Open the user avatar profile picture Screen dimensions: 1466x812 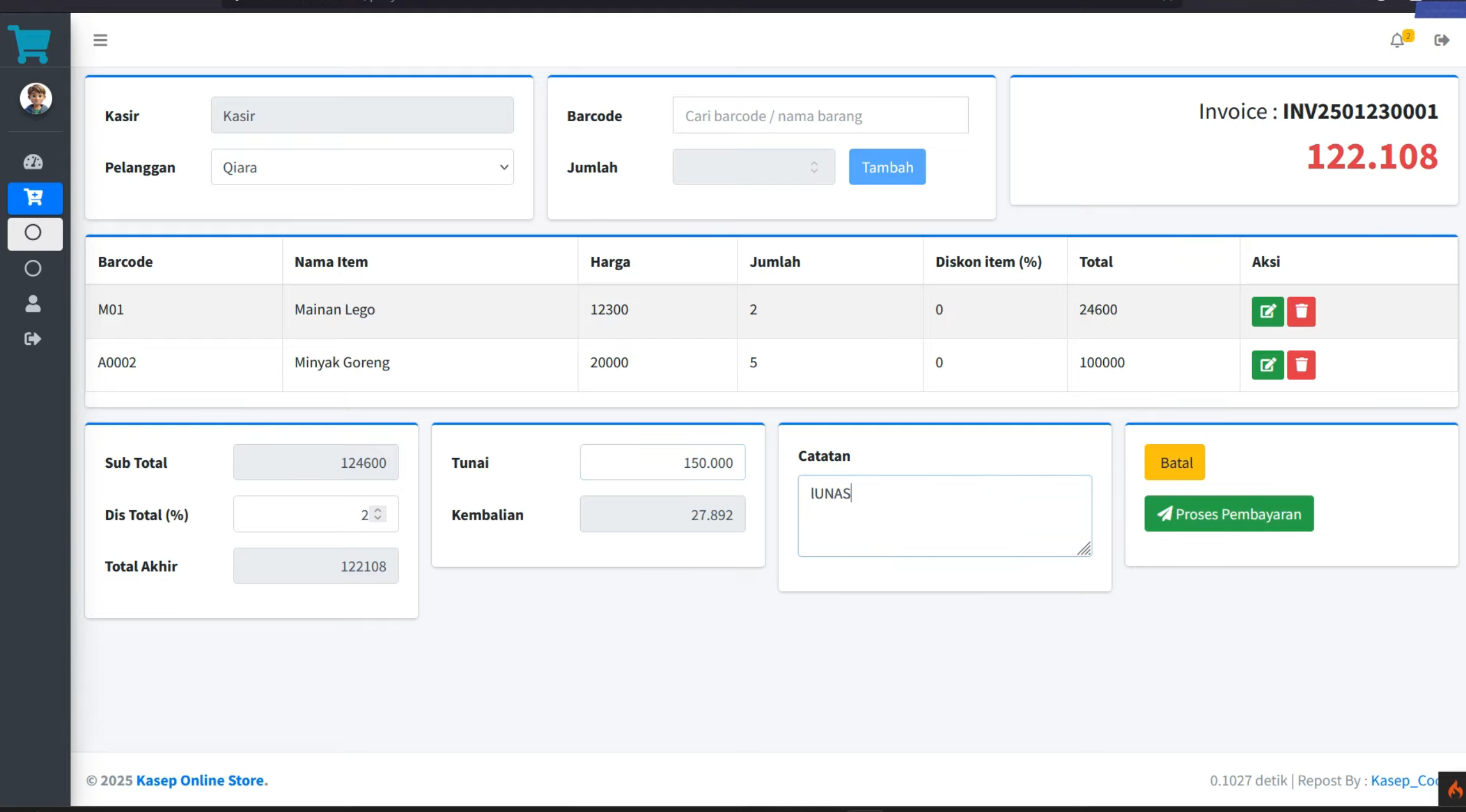pos(36,98)
